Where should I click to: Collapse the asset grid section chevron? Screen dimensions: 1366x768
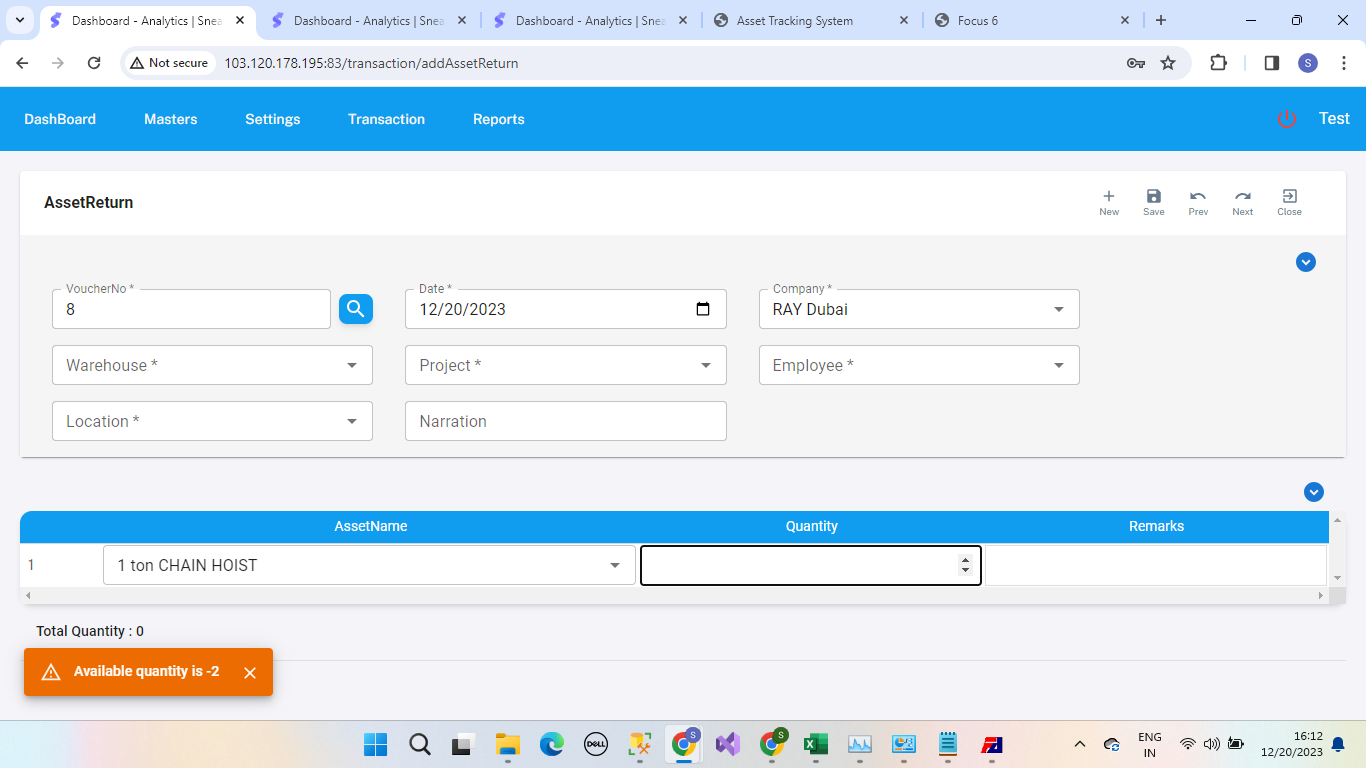click(x=1313, y=492)
